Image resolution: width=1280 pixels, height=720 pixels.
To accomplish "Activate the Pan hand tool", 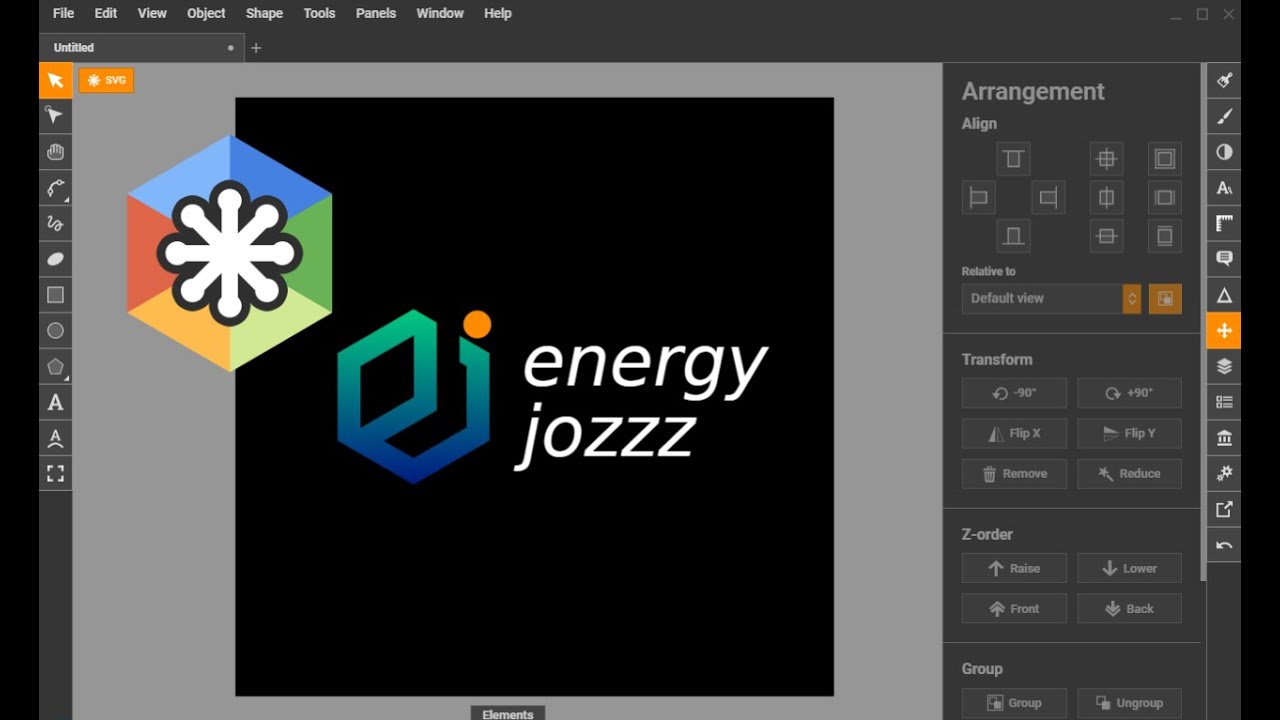I will pos(56,152).
